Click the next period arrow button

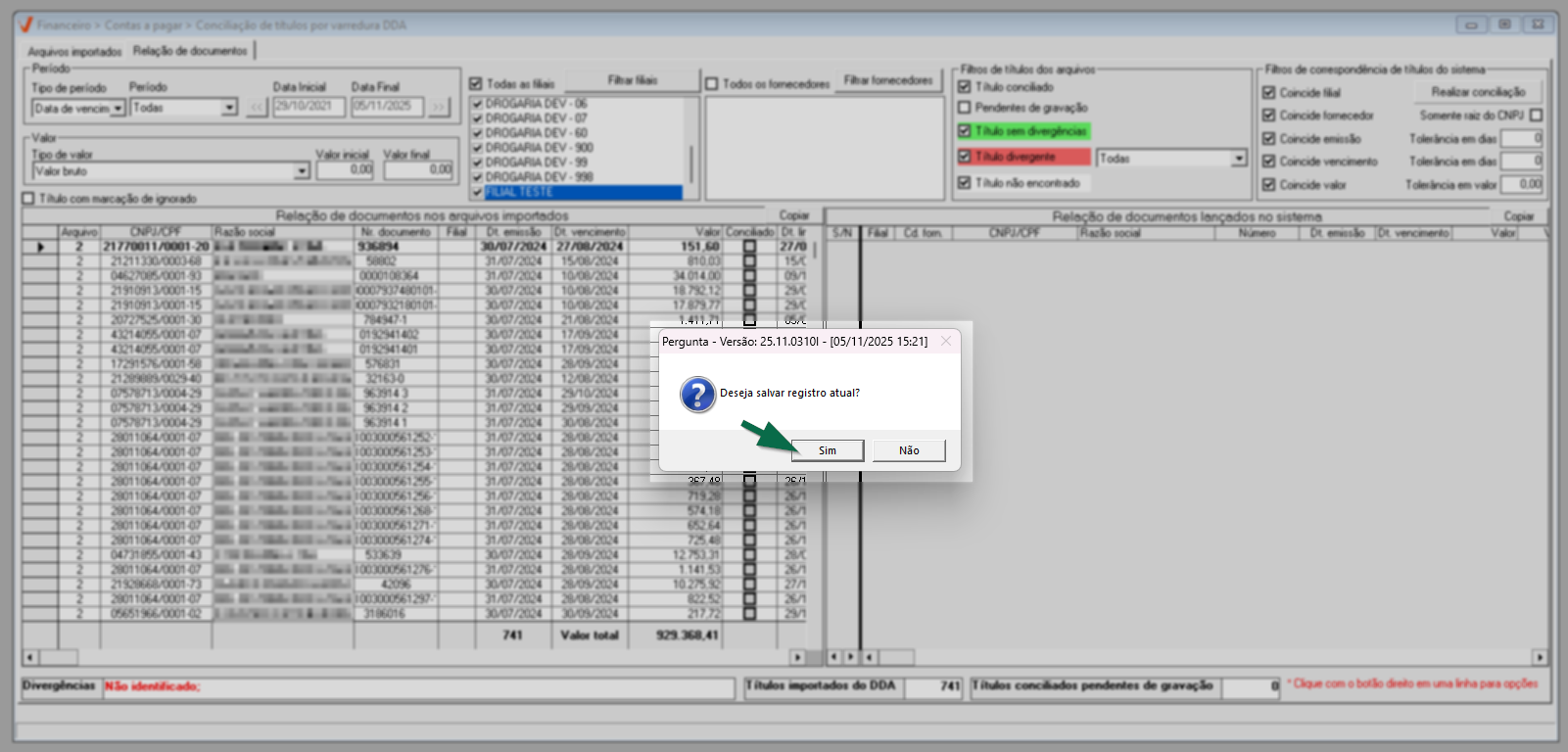(438, 107)
